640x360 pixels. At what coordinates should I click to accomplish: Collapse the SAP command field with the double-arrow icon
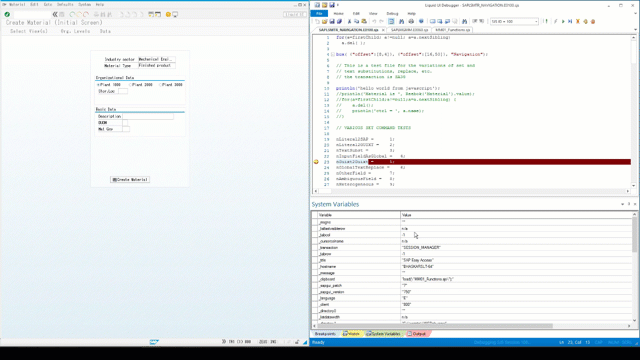click(55, 14)
